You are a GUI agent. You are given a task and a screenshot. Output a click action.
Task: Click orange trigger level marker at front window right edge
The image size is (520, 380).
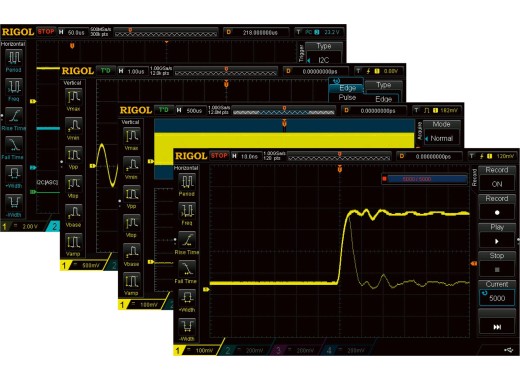pyautogui.click(x=474, y=264)
